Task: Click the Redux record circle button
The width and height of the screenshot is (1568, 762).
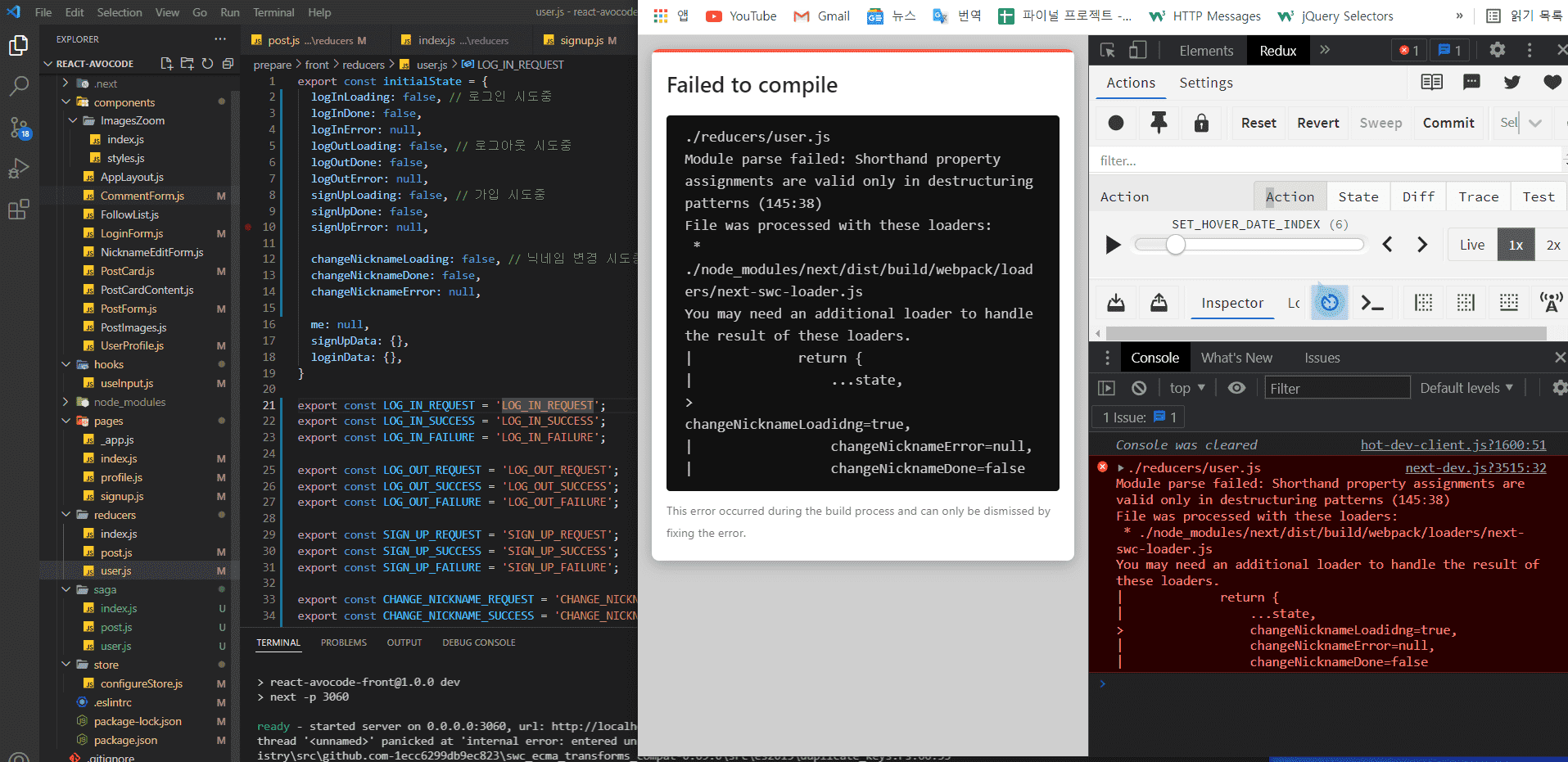Action: (1116, 123)
